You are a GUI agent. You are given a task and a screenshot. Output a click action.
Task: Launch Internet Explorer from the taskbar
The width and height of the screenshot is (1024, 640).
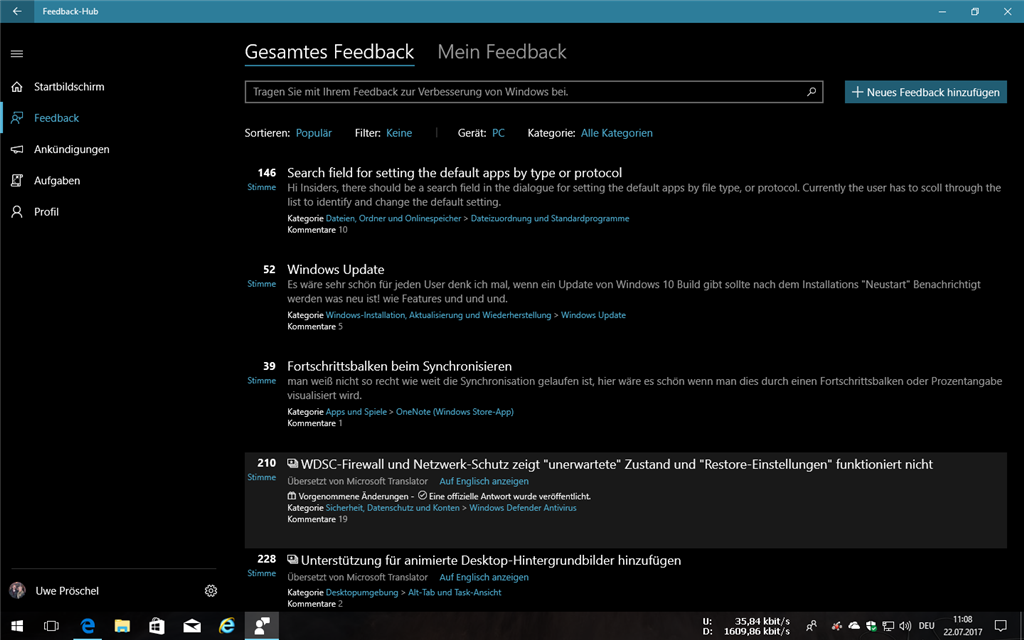pyautogui.click(x=227, y=626)
